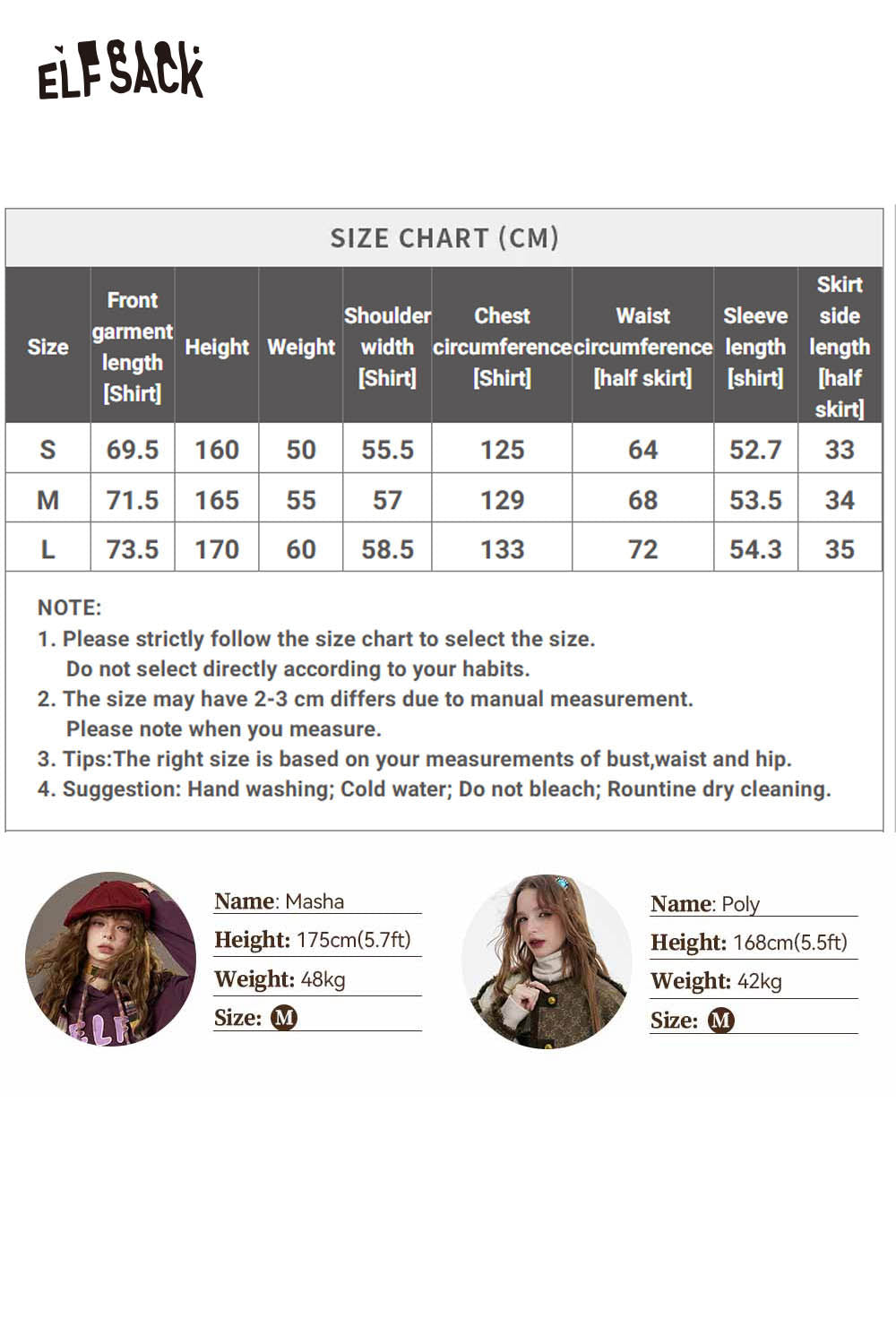Click the Weight column header
This screenshot has height=1344, width=896.
(301, 347)
